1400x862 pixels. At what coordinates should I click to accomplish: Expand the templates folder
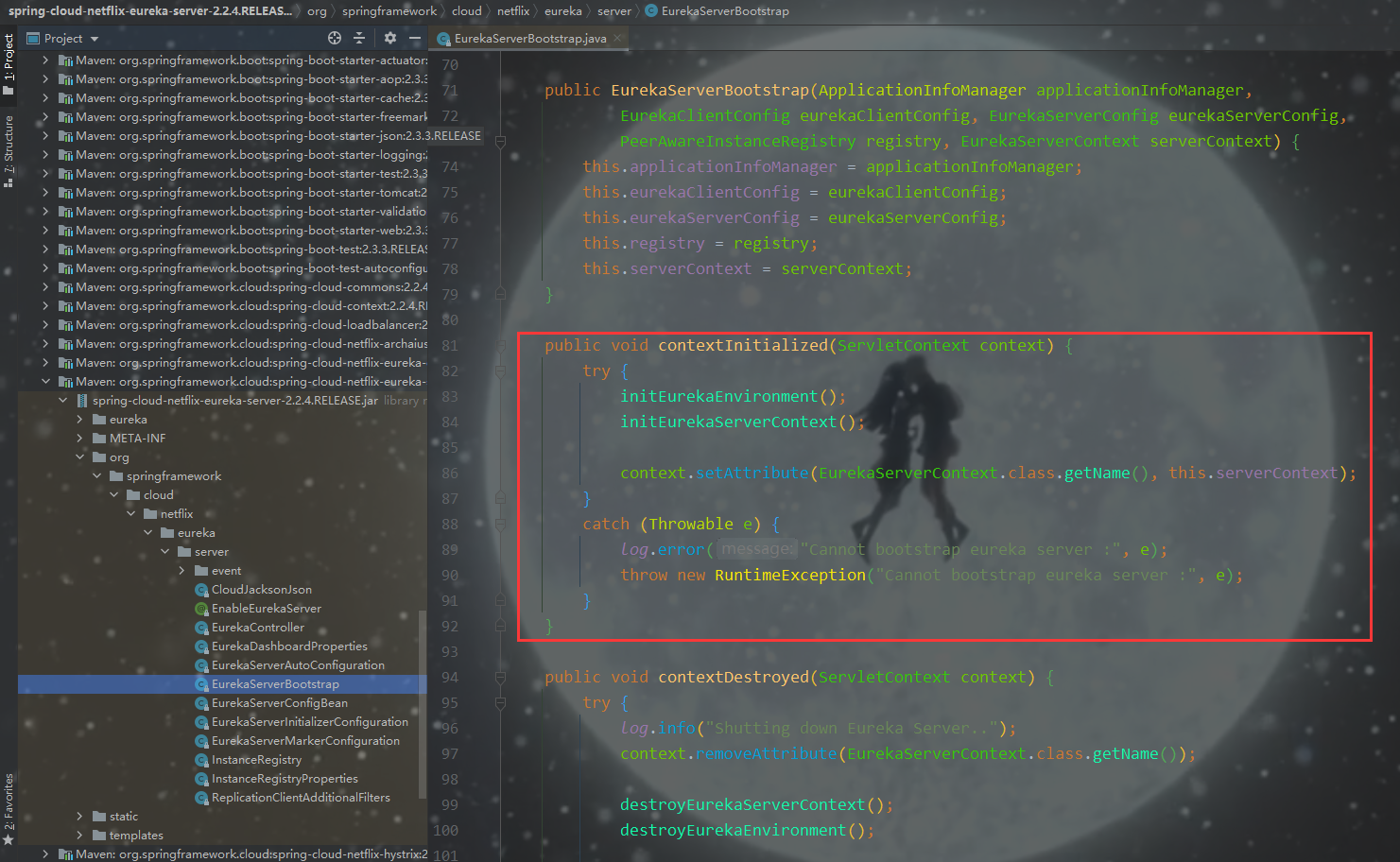[x=79, y=836]
